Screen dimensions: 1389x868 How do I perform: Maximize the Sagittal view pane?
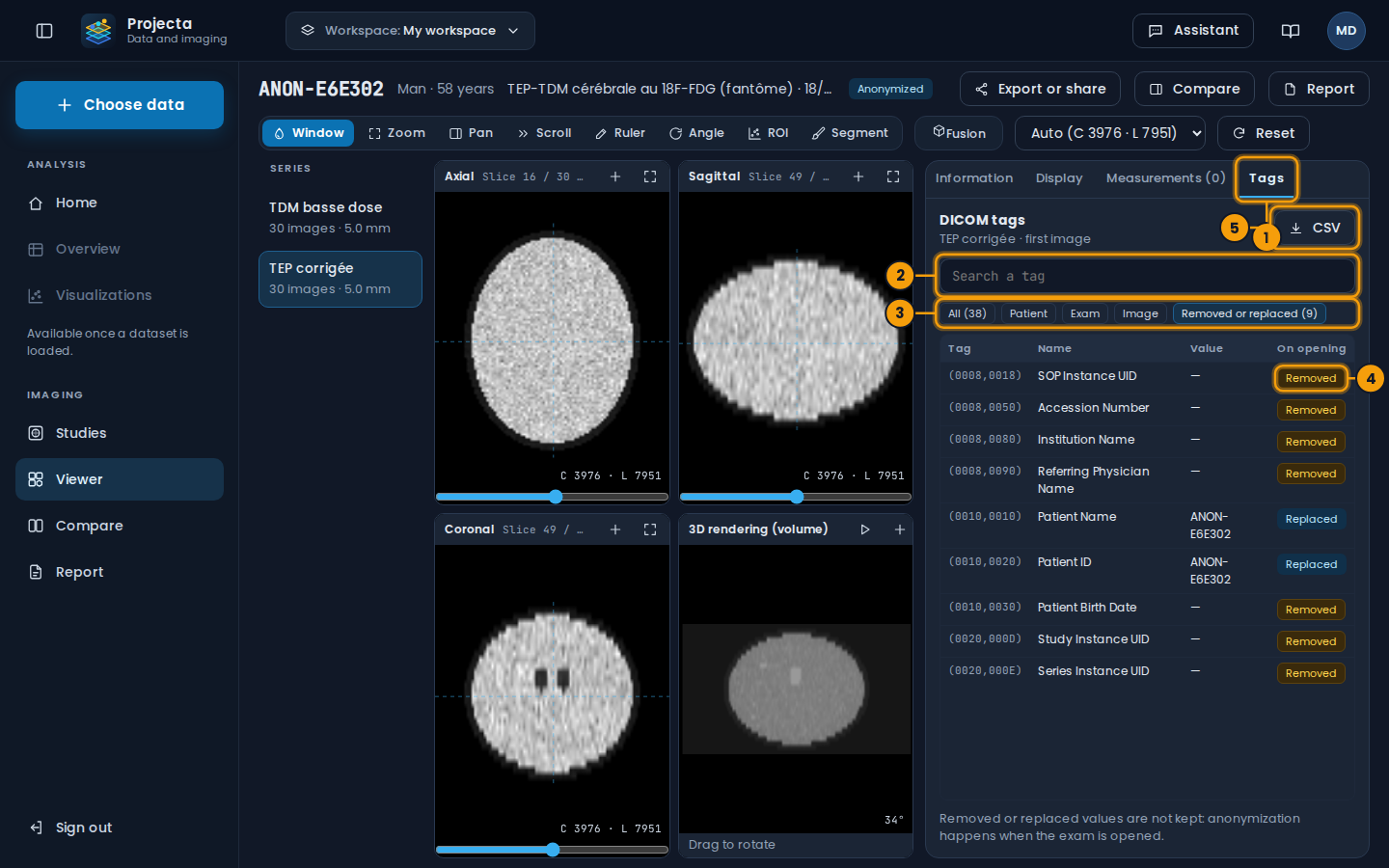[x=893, y=176]
